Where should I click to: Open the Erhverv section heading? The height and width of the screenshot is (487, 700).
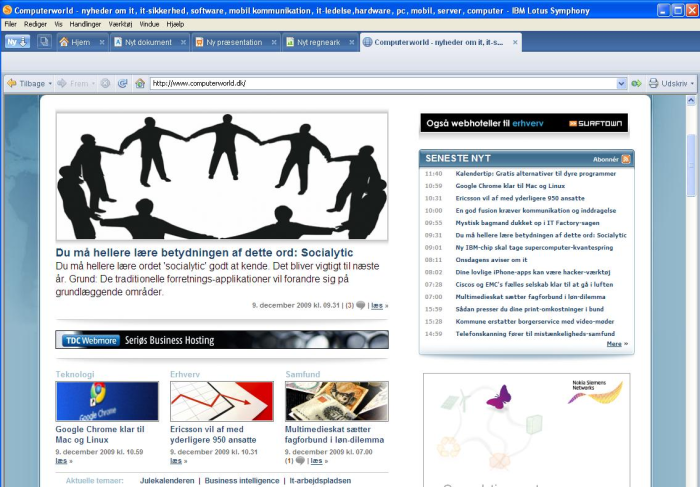pyautogui.click(x=185, y=374)
